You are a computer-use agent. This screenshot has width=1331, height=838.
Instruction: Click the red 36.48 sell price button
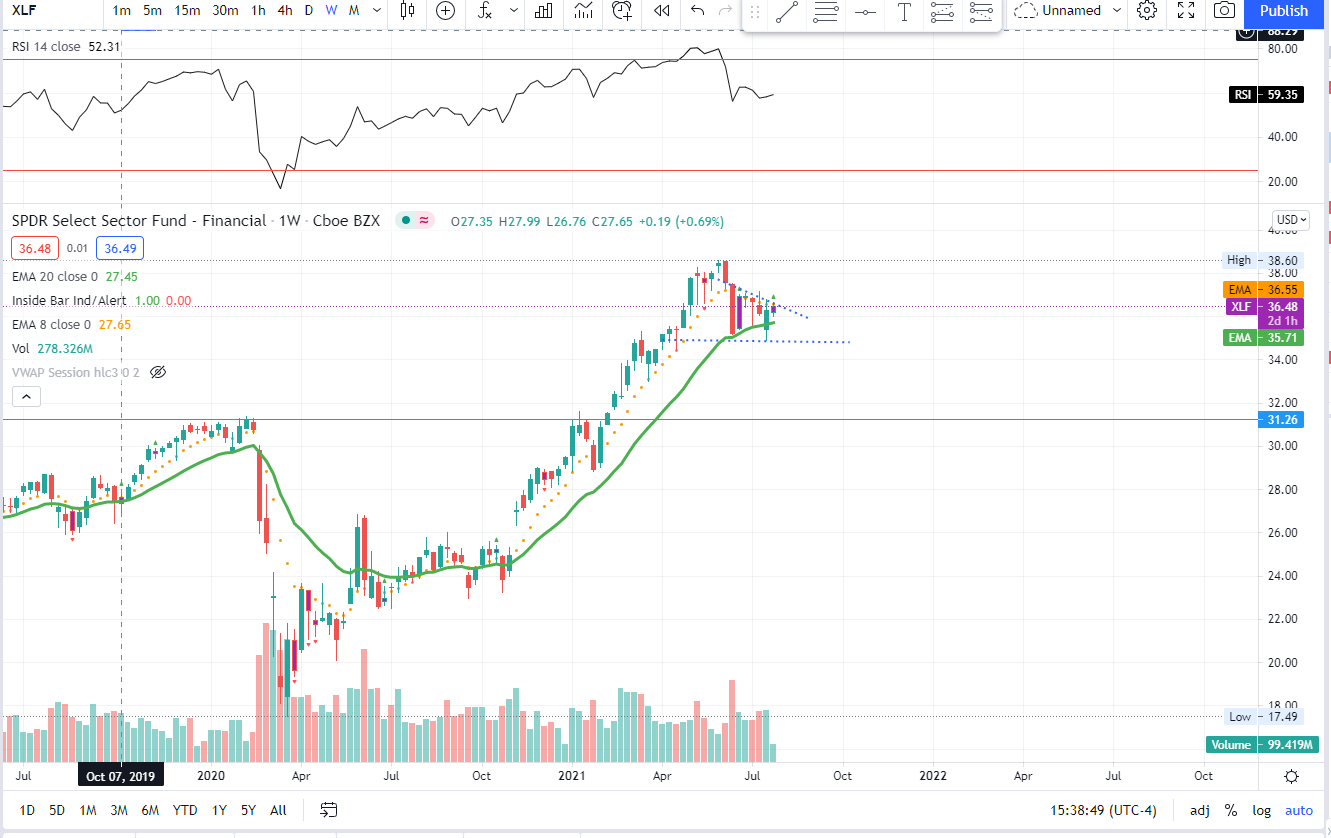pos(33,248)
